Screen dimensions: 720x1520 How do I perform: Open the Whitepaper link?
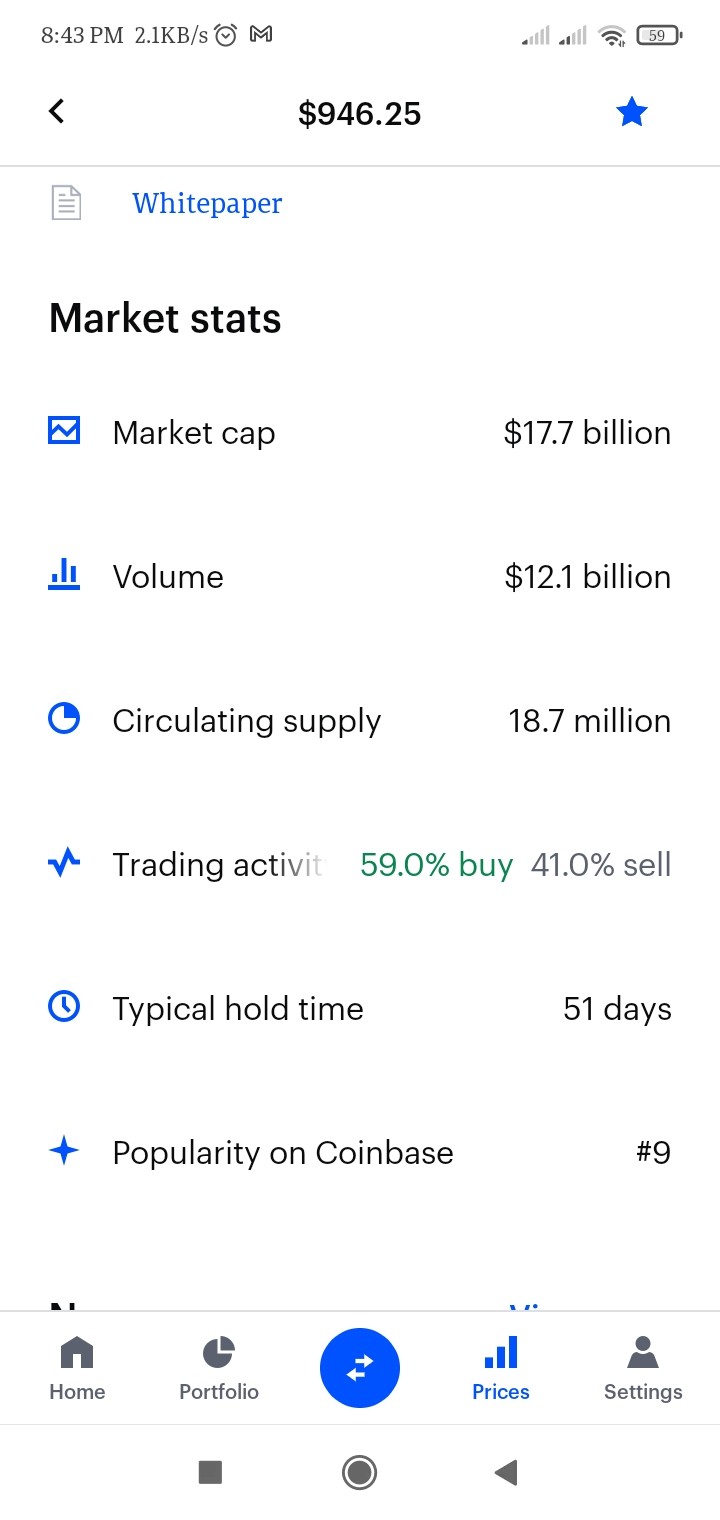click(x=207, y=203)
